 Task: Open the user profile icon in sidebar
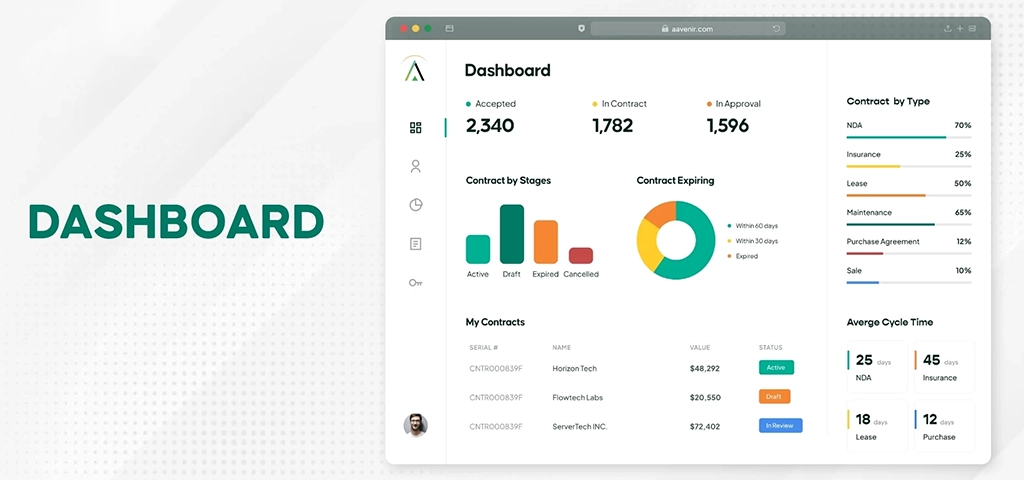(416, 166)
